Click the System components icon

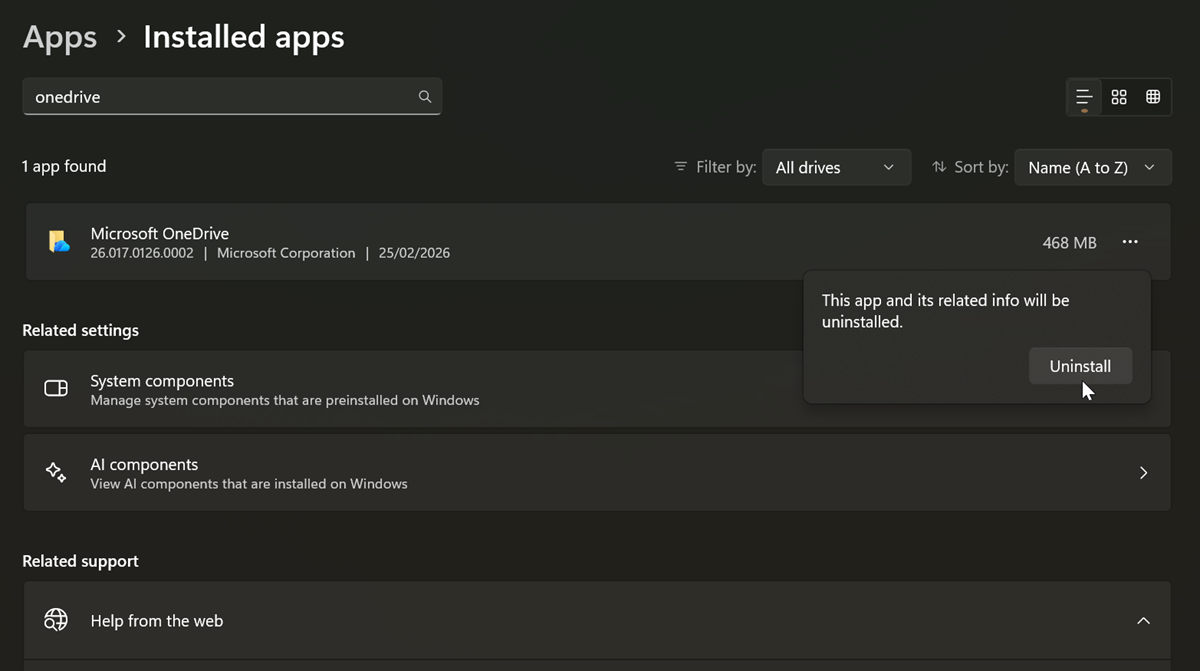pos(56,389)
